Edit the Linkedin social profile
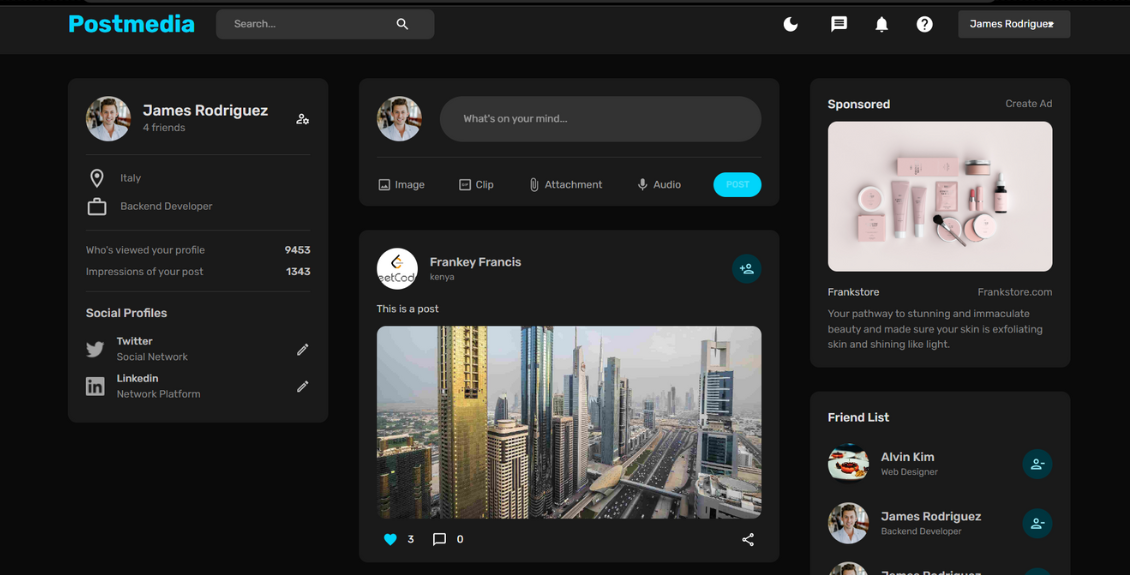 [x=303, y=386]
